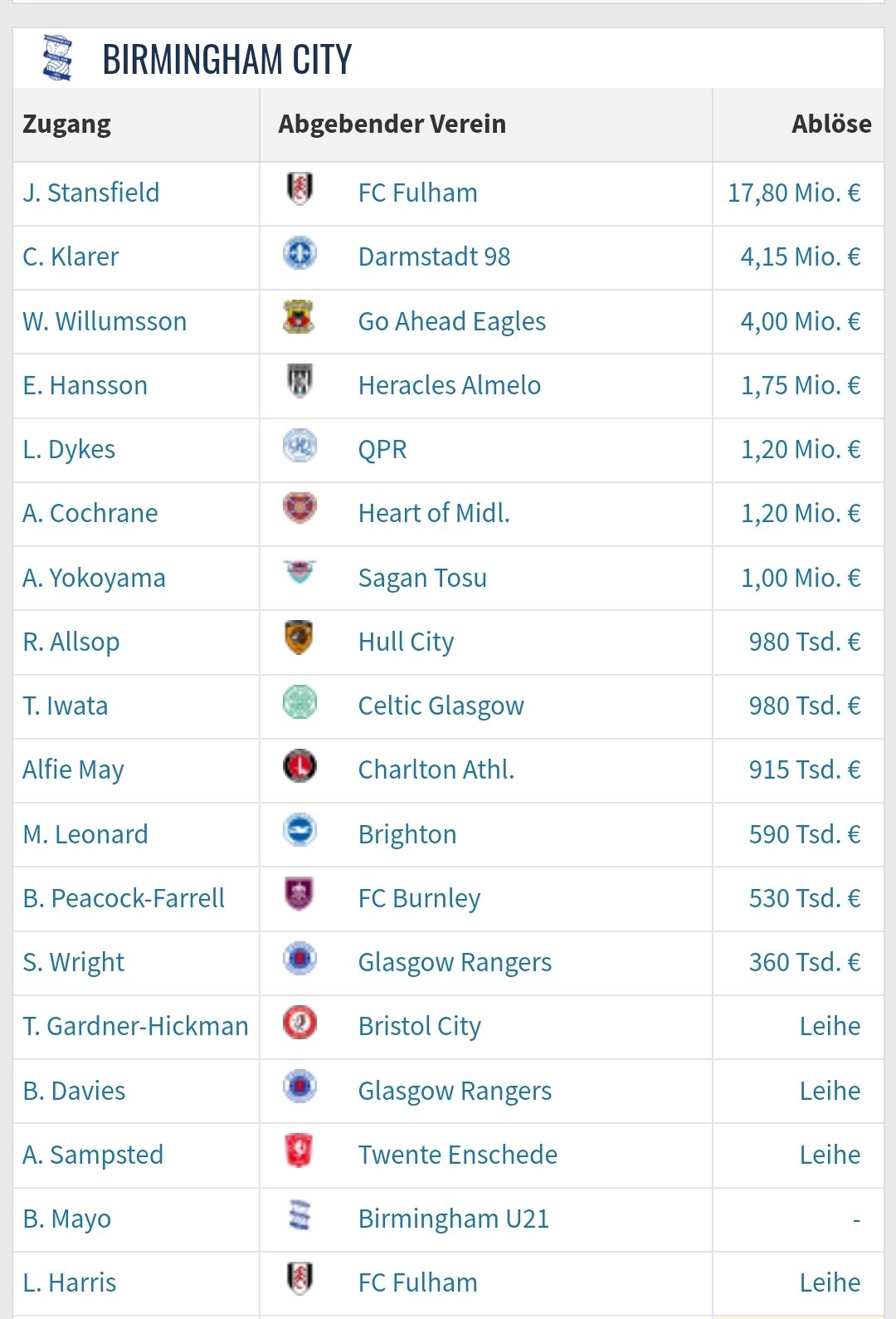The height and width of the screenshot is (1319, 896).
Task: Open the QPR club crest icon
Action: [x=299, y=445]
